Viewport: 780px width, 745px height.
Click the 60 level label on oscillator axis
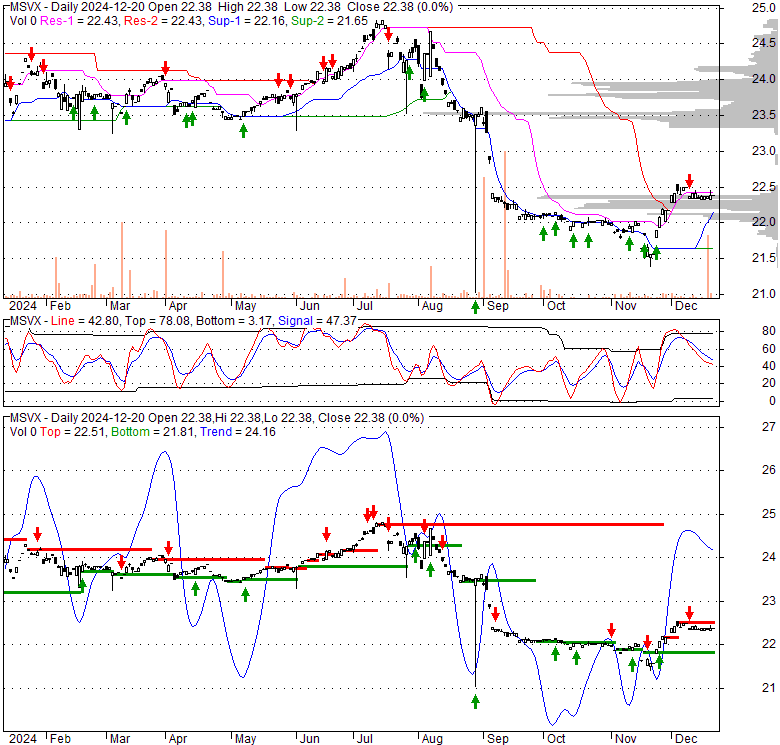coord(769,349)
